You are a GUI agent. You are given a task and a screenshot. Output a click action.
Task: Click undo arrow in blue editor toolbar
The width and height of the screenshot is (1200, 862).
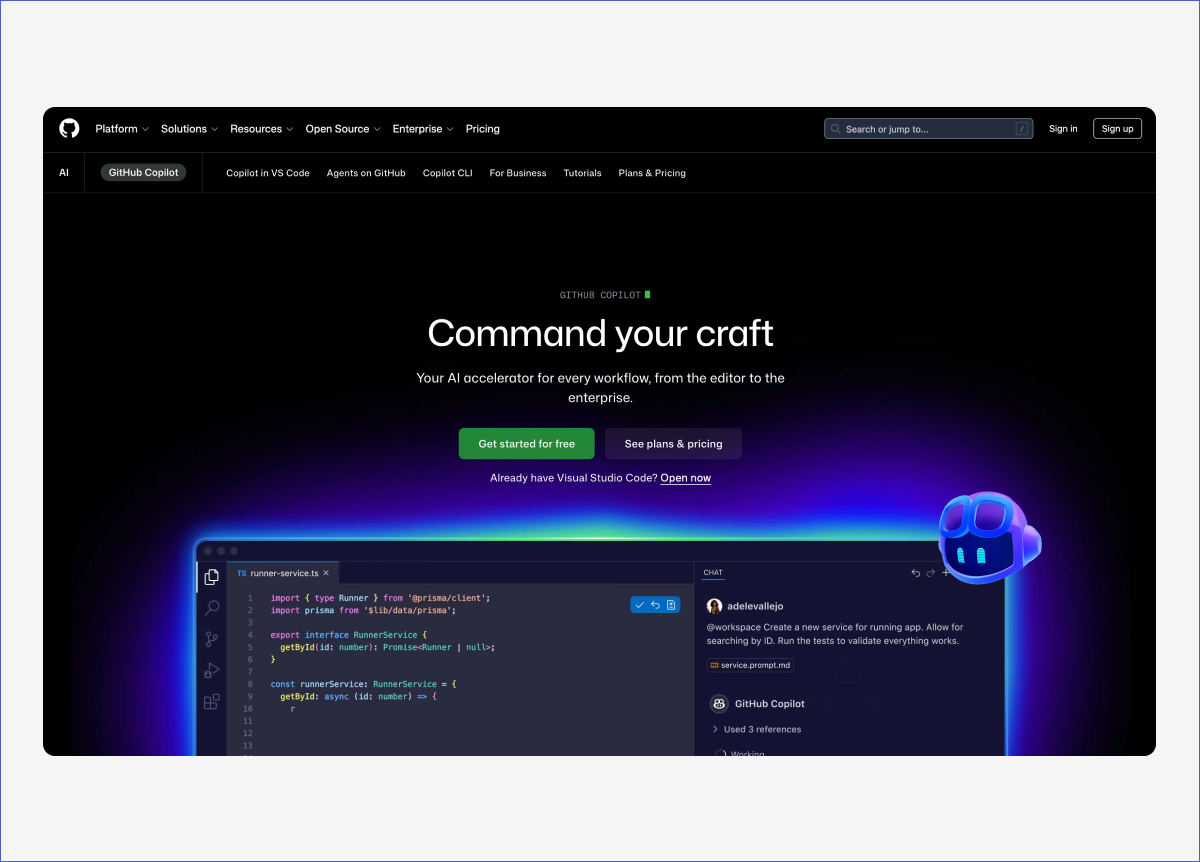pyautogui.click(x=655, y=604)
